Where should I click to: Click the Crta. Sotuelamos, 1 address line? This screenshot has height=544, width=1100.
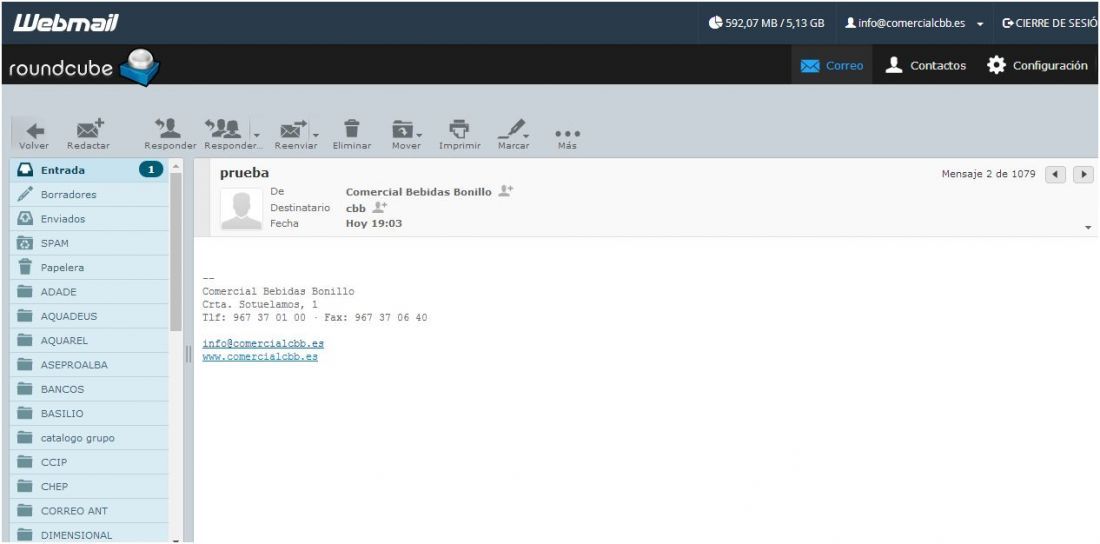[x=260, y=305]
